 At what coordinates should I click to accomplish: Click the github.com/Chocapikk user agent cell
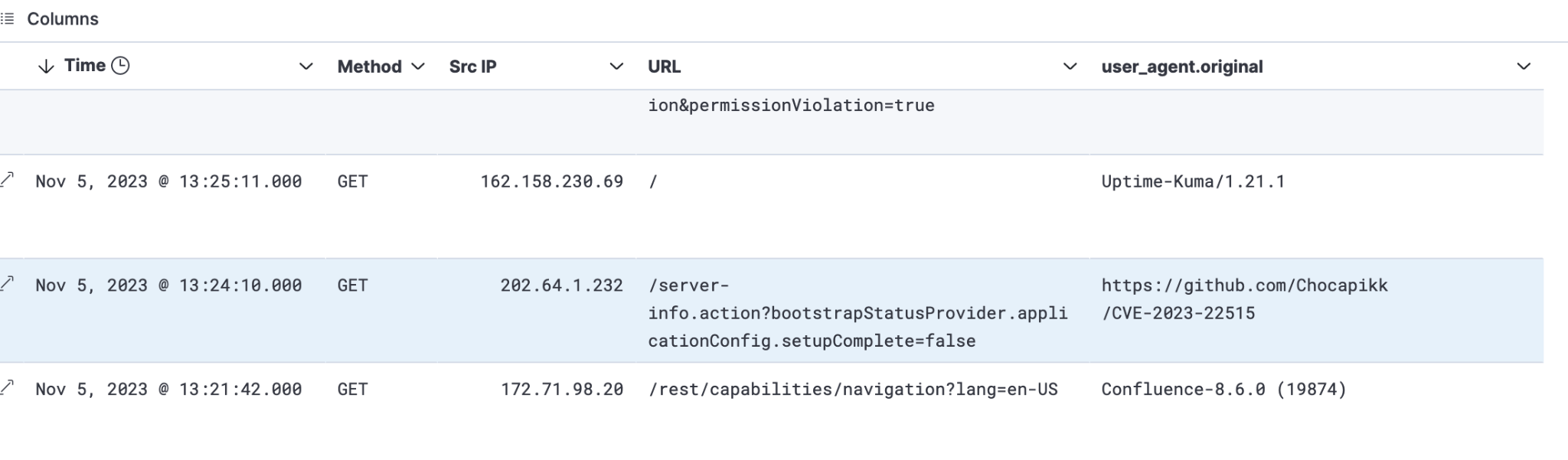click(x=1244, y=299)
